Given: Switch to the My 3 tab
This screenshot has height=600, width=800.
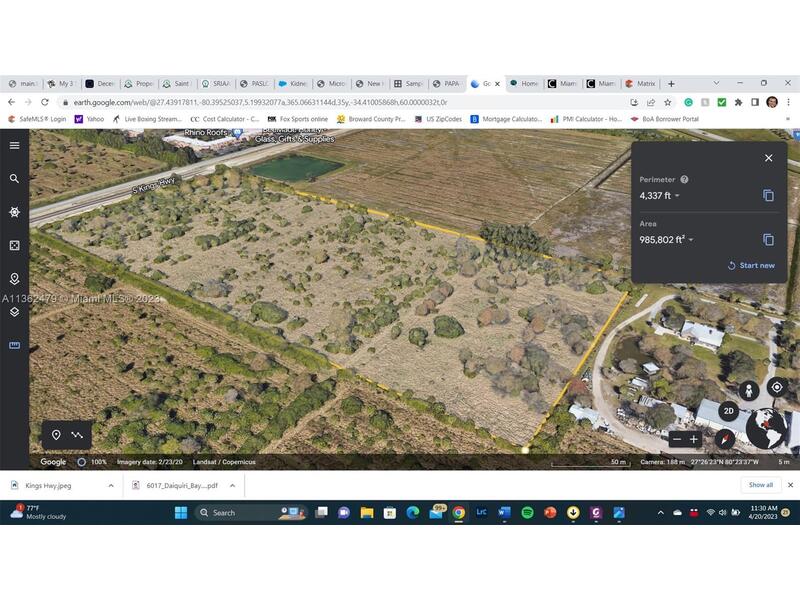Looking at the screenshot, I should click(62, 84).
